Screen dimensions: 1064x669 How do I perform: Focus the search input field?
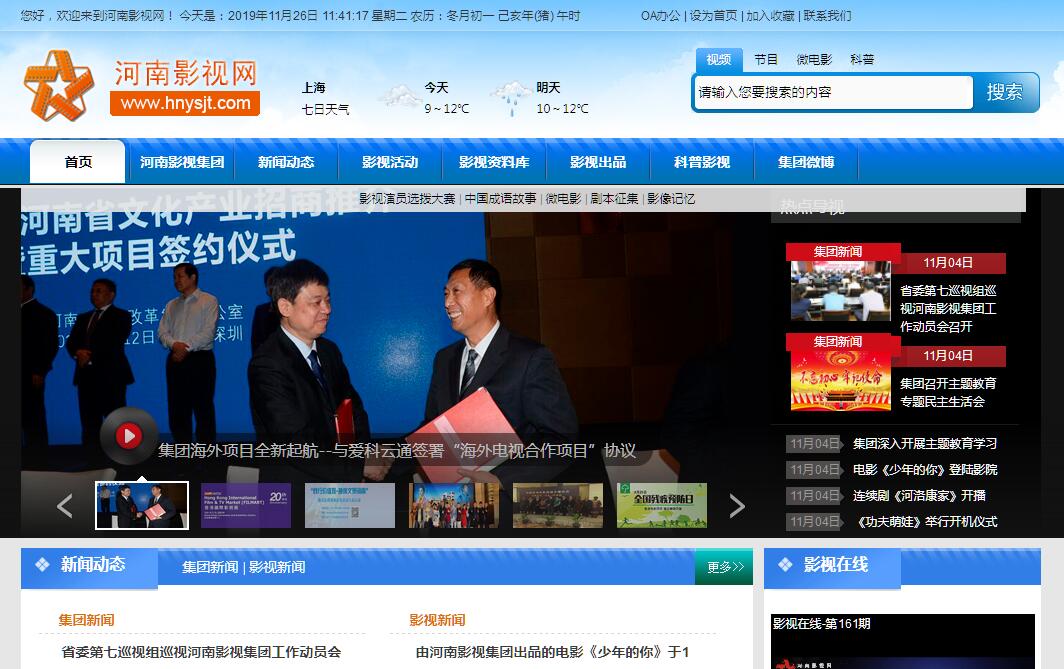point(832,93)
